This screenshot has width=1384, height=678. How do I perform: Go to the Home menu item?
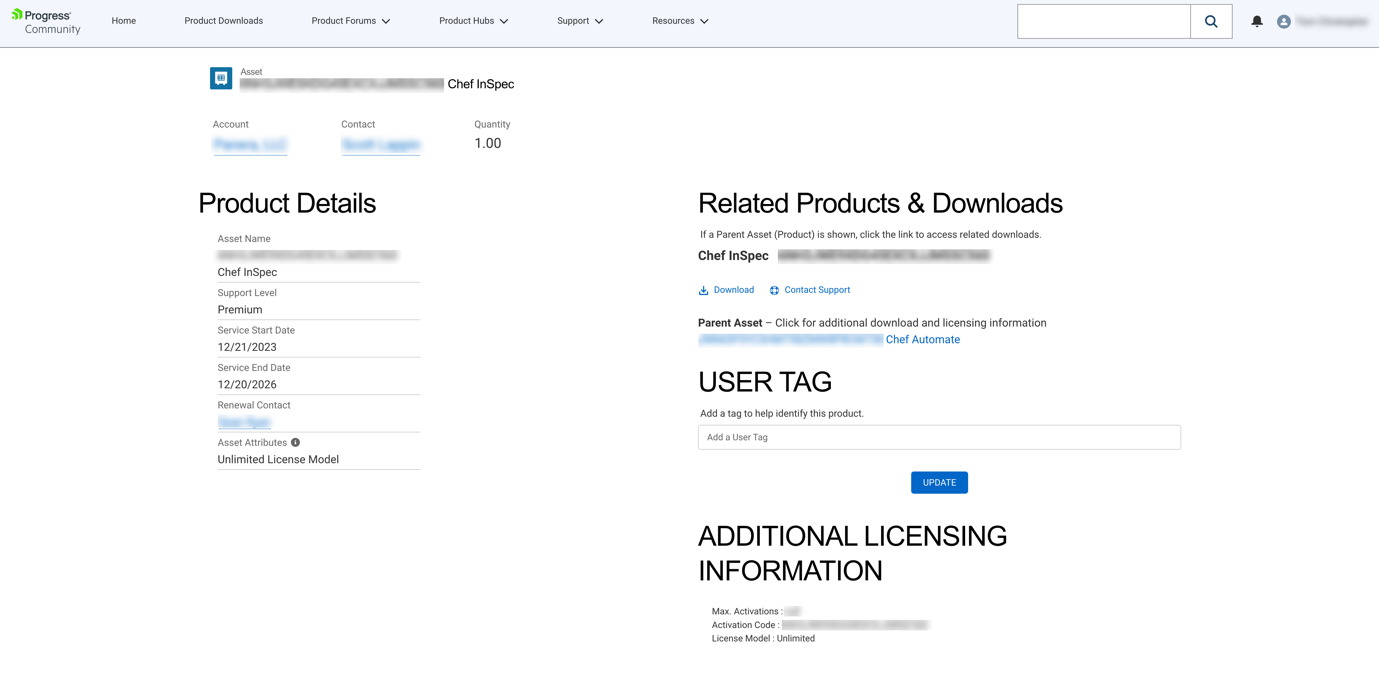tap(124, 21)
